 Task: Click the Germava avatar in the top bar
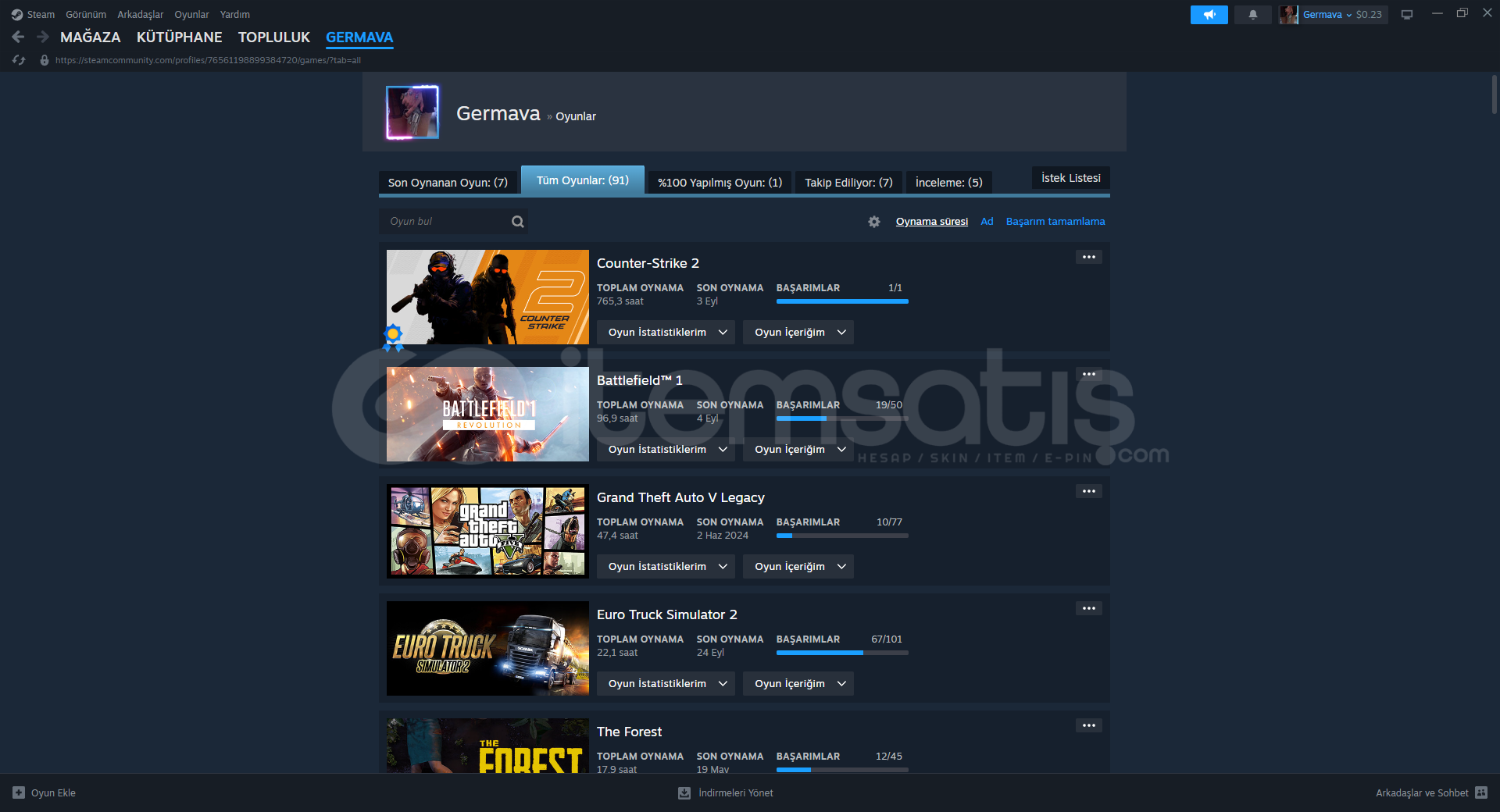coord(1288,15)
